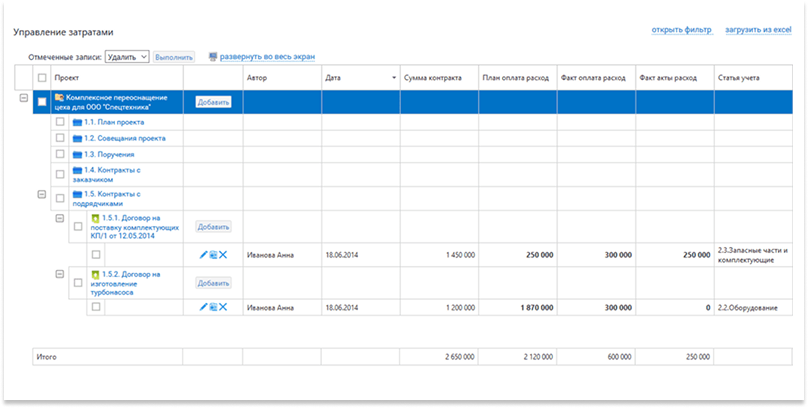
Task: Click the monitor icon beside 'развернуть во весь экран'
Action: [x=212, y=57]
